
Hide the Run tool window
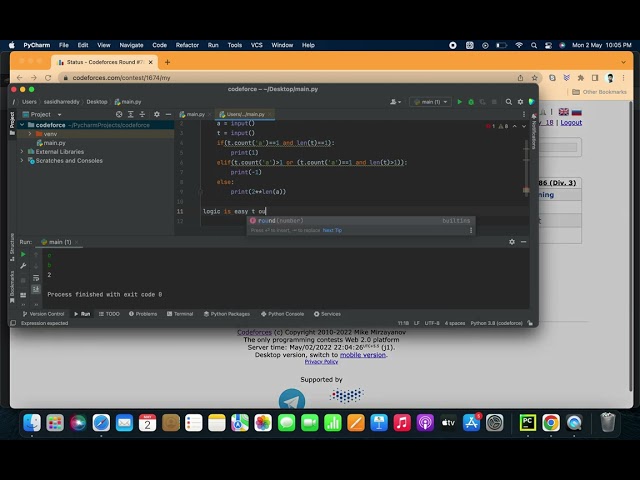(x=523, y=242)
